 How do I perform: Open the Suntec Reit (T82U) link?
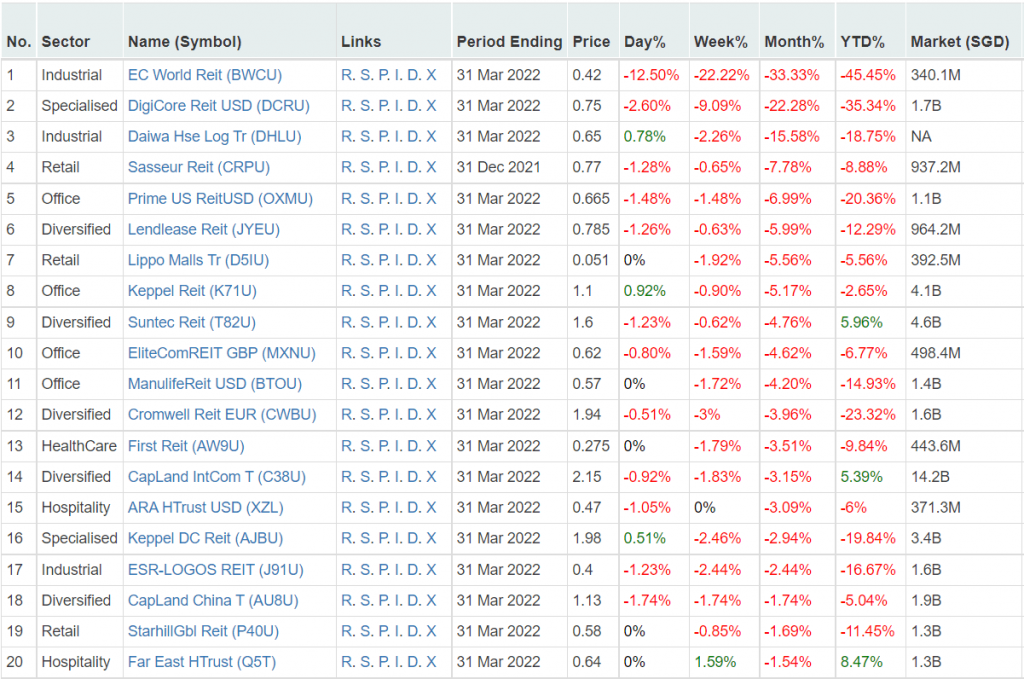[x=191, y=322]
